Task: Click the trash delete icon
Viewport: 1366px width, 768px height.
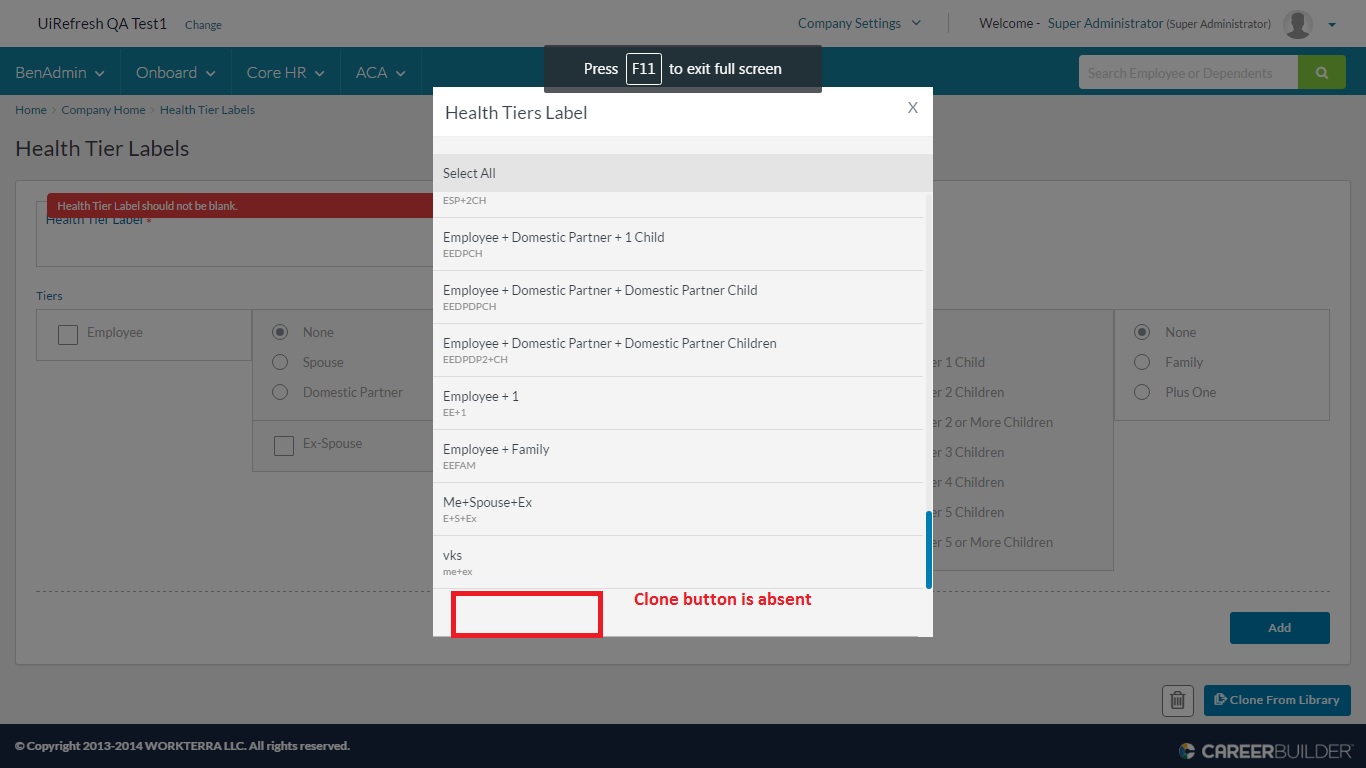Action: [1178, 700]
